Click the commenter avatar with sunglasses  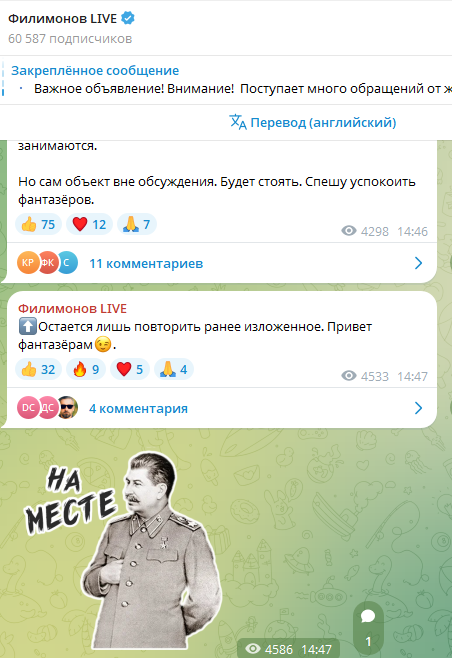point(68,407)
